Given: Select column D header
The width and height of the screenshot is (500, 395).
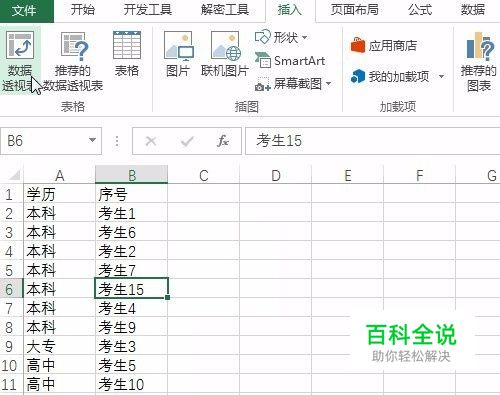Looking at the screenshot, I should [276, 175].
